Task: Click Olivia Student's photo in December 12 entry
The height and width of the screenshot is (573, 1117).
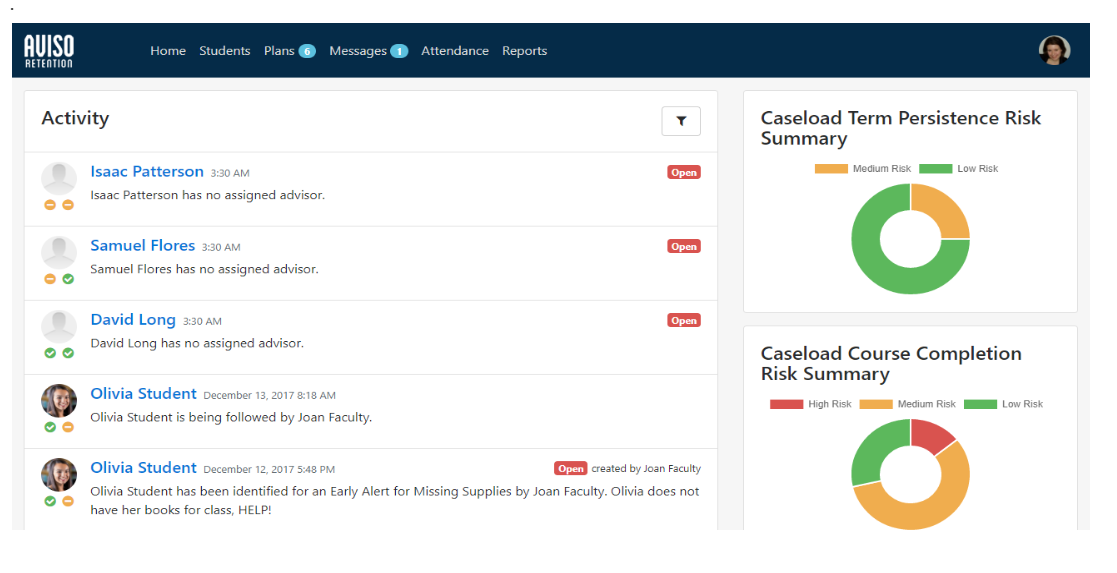Action: click(x=59, y=475)
